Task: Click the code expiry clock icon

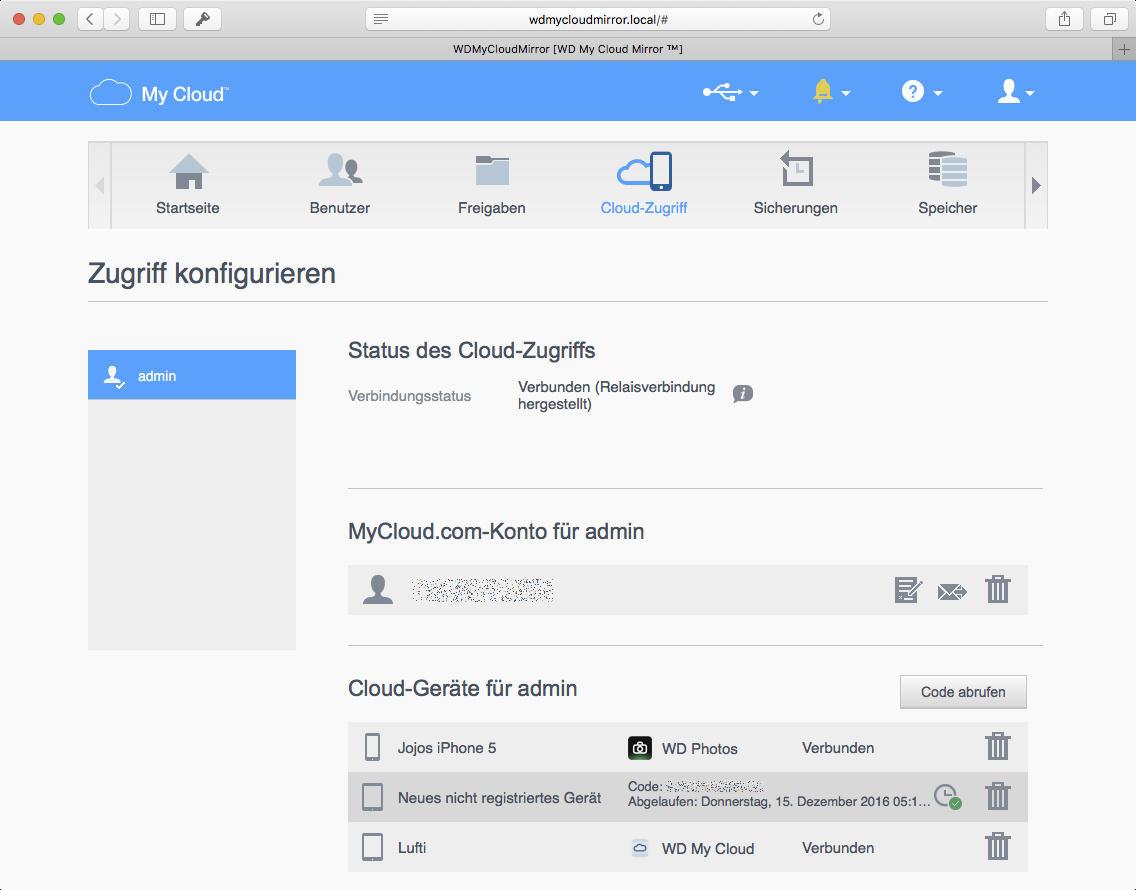Action: (x=947, y=797)
